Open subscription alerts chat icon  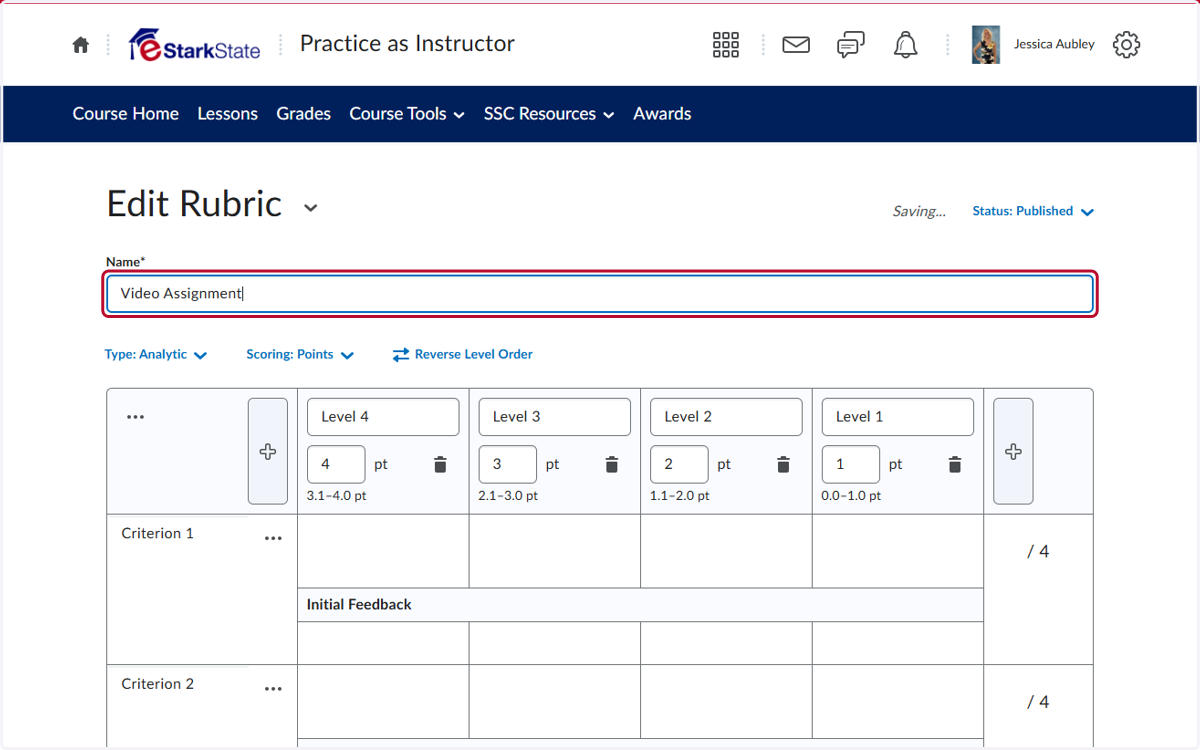(851, 45)
